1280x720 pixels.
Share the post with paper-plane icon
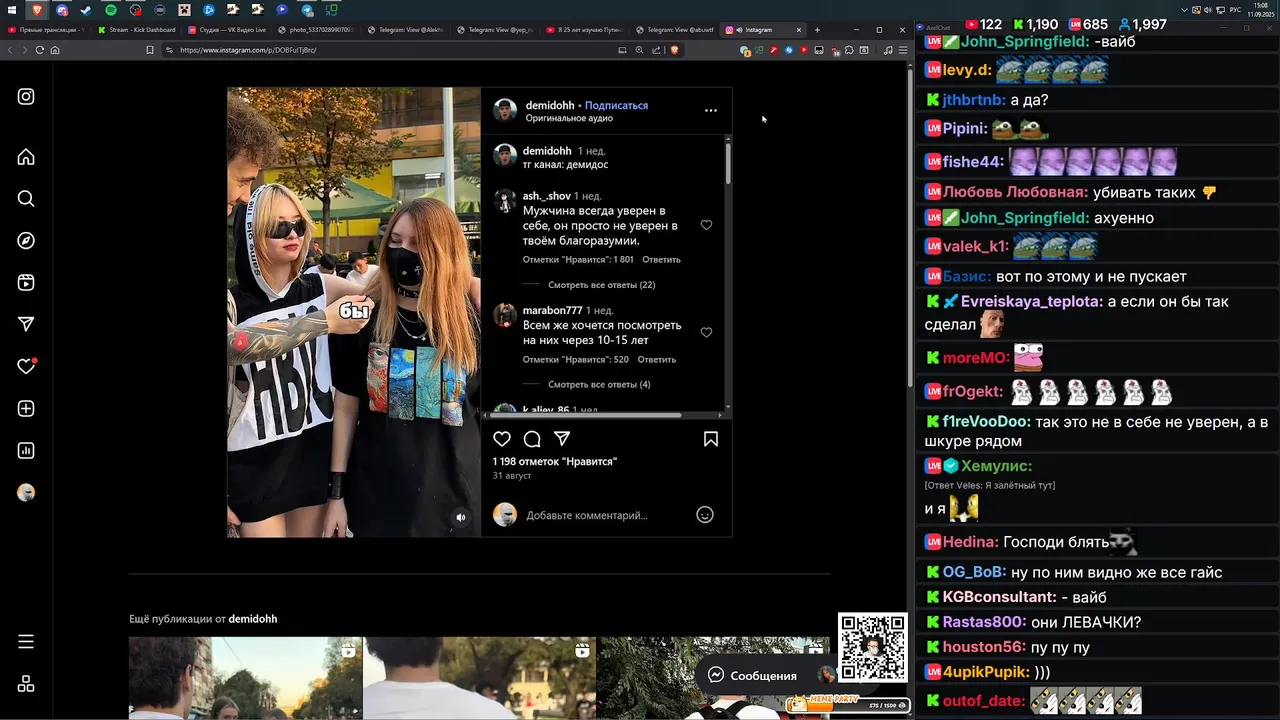(562, 439)
